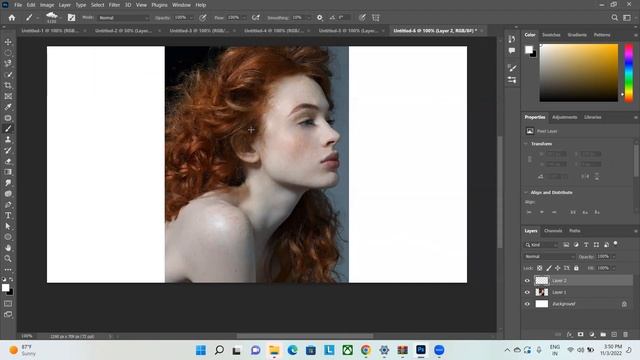Open smoothing options gear icon
The height and width of the screenshot is (360, 640).
320,18
